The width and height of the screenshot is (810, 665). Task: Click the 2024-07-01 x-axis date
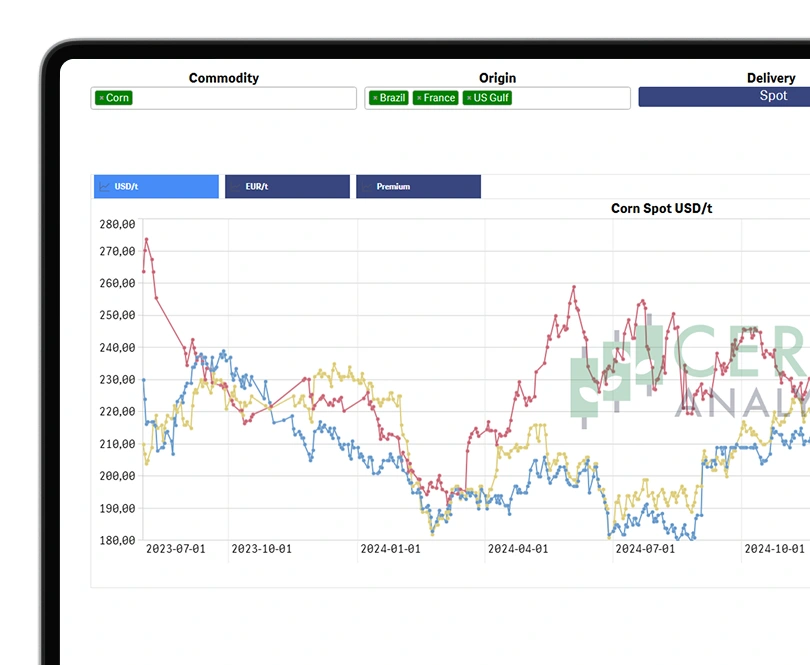point(645,549)
